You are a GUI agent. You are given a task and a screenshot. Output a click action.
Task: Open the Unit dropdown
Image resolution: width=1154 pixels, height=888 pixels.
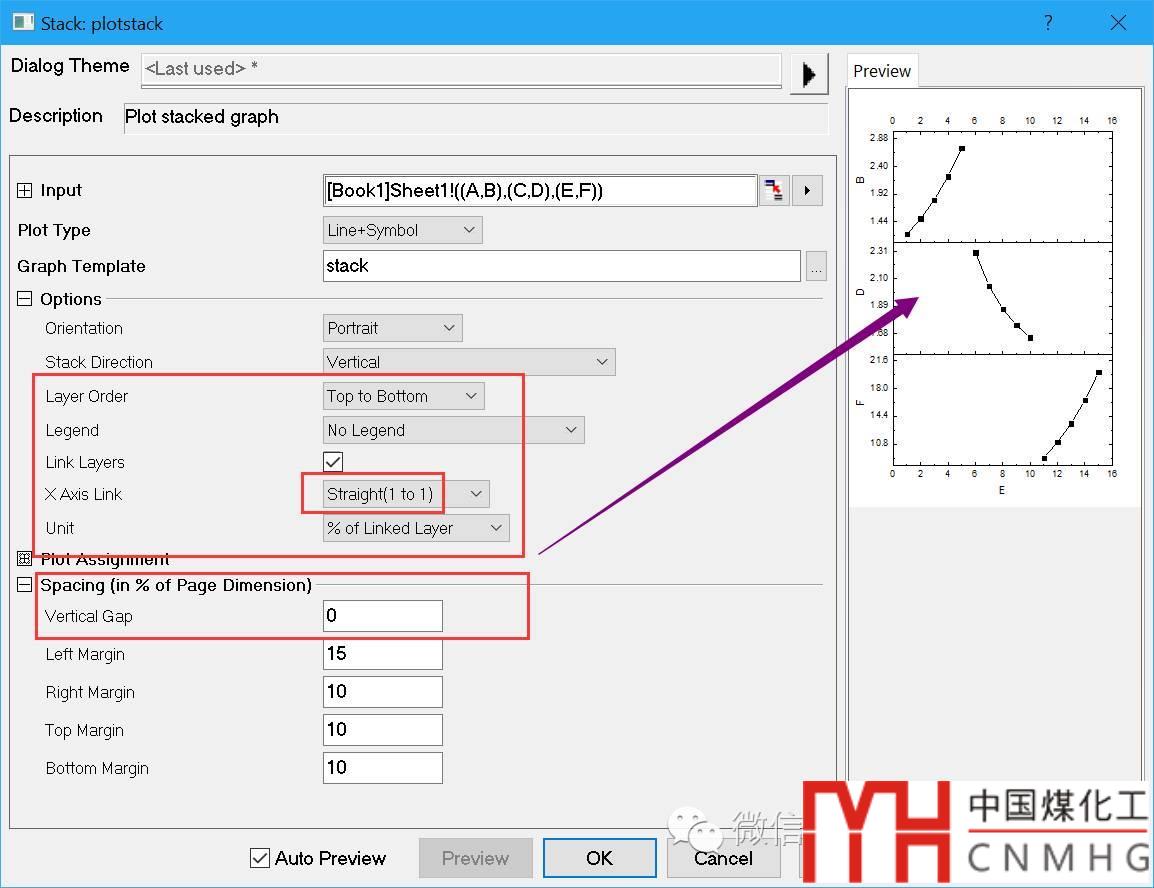(x=416, y=528)
